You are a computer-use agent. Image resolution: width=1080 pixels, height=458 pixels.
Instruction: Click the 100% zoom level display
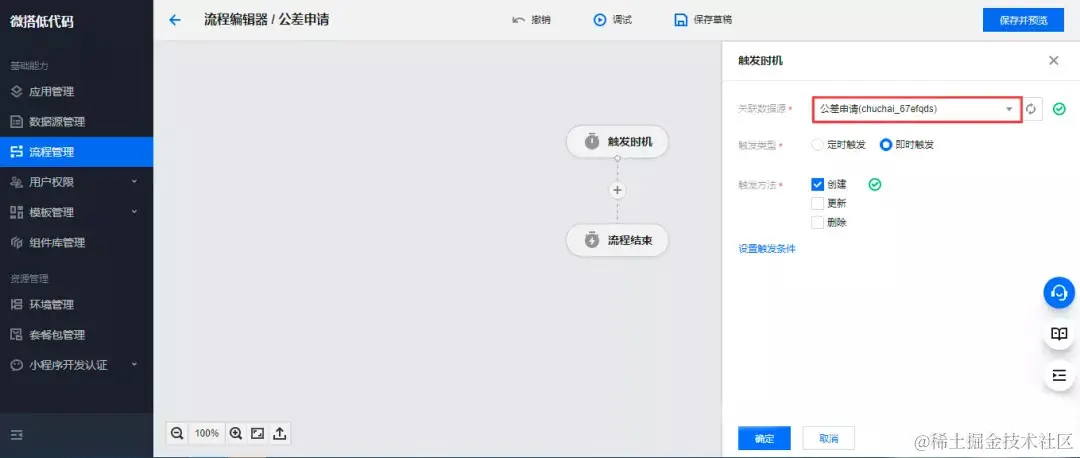tap(207, 433)
